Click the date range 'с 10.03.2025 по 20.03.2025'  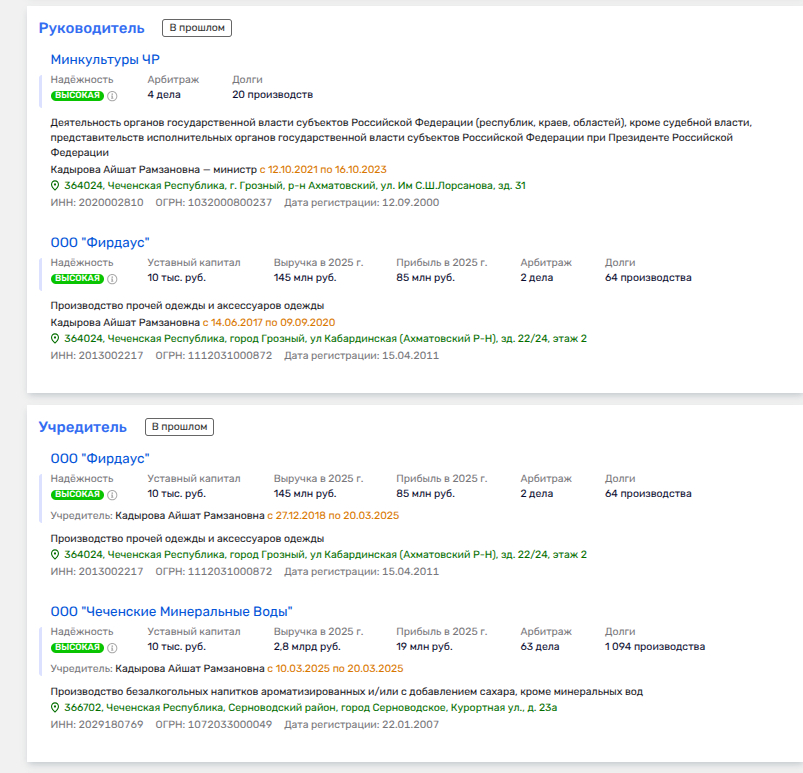pyautogui.click(x=335, y=669)
